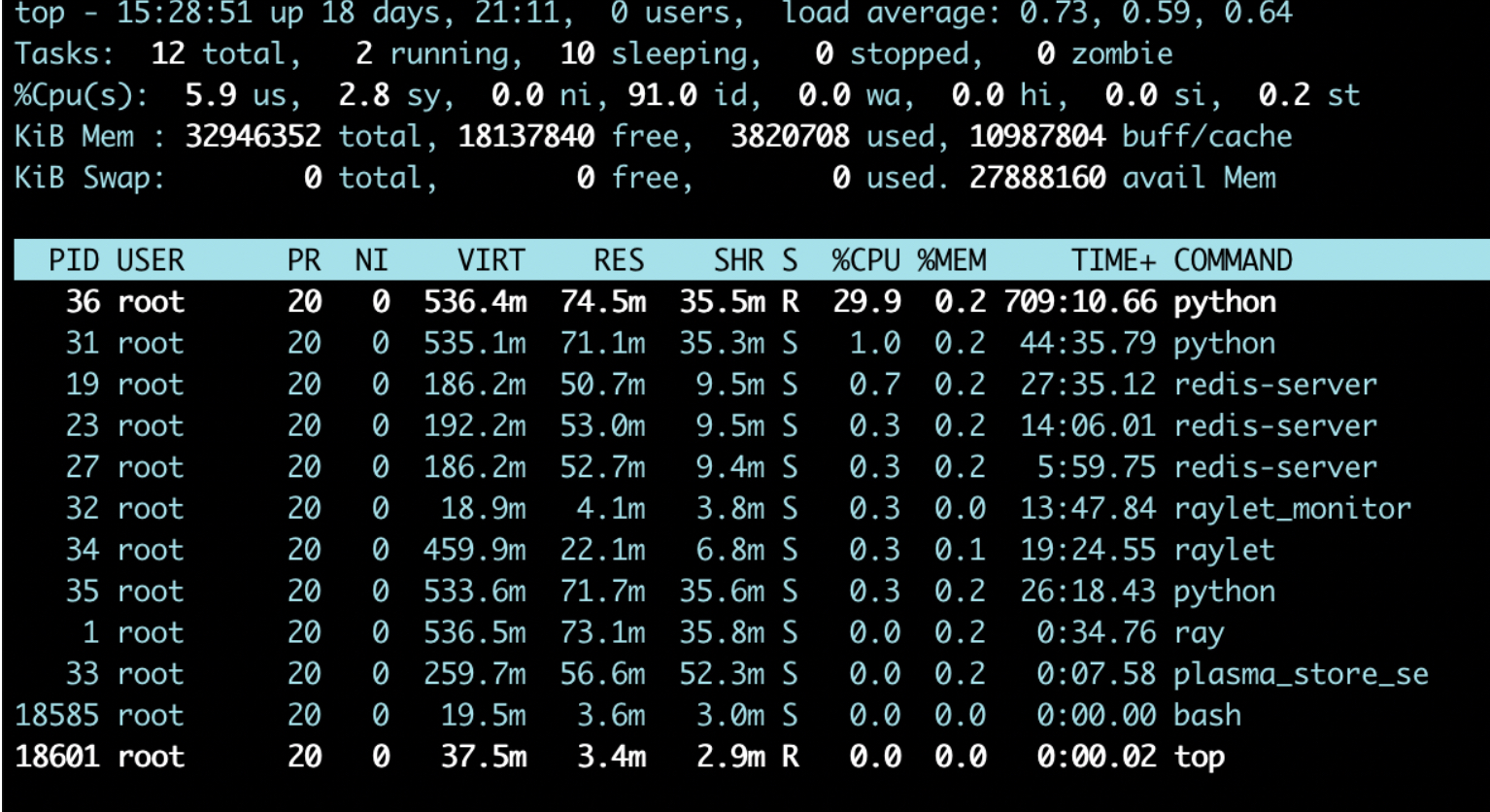Click redis-server command in PID 19 row
The image size is (1490, 812).
click(x=1275, y=385)
